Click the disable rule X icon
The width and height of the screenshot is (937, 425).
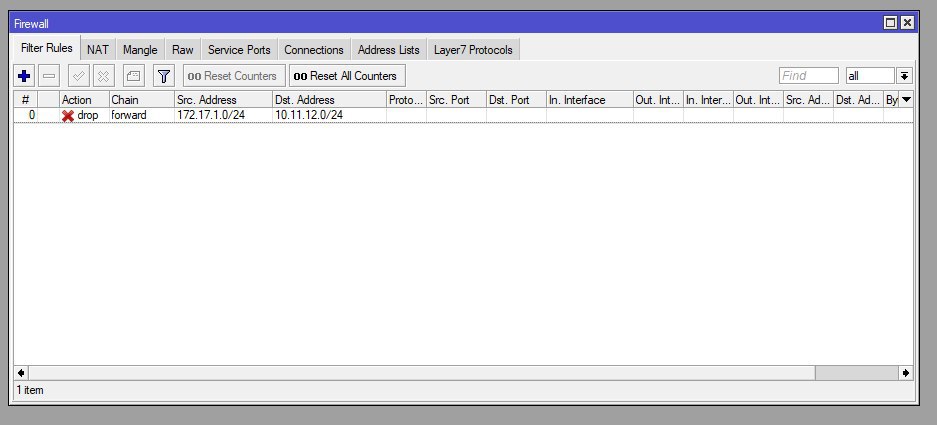tap(103, 76)
